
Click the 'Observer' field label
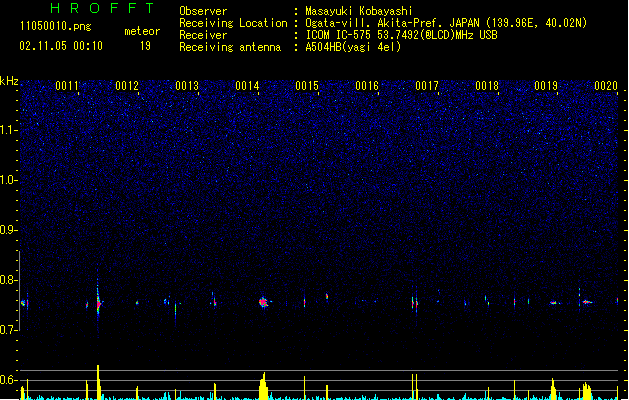coord(203,11)
